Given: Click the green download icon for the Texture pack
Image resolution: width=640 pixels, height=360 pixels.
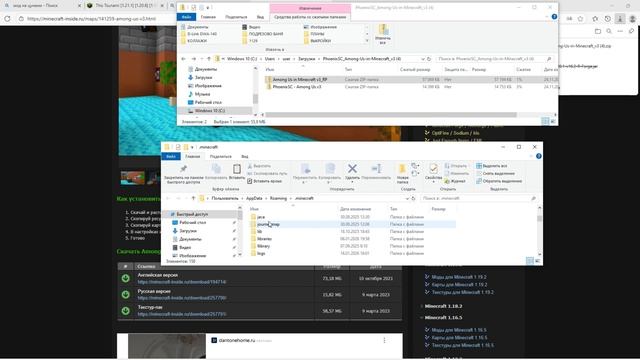Looking at the screenshot, I should coord(126,311).
